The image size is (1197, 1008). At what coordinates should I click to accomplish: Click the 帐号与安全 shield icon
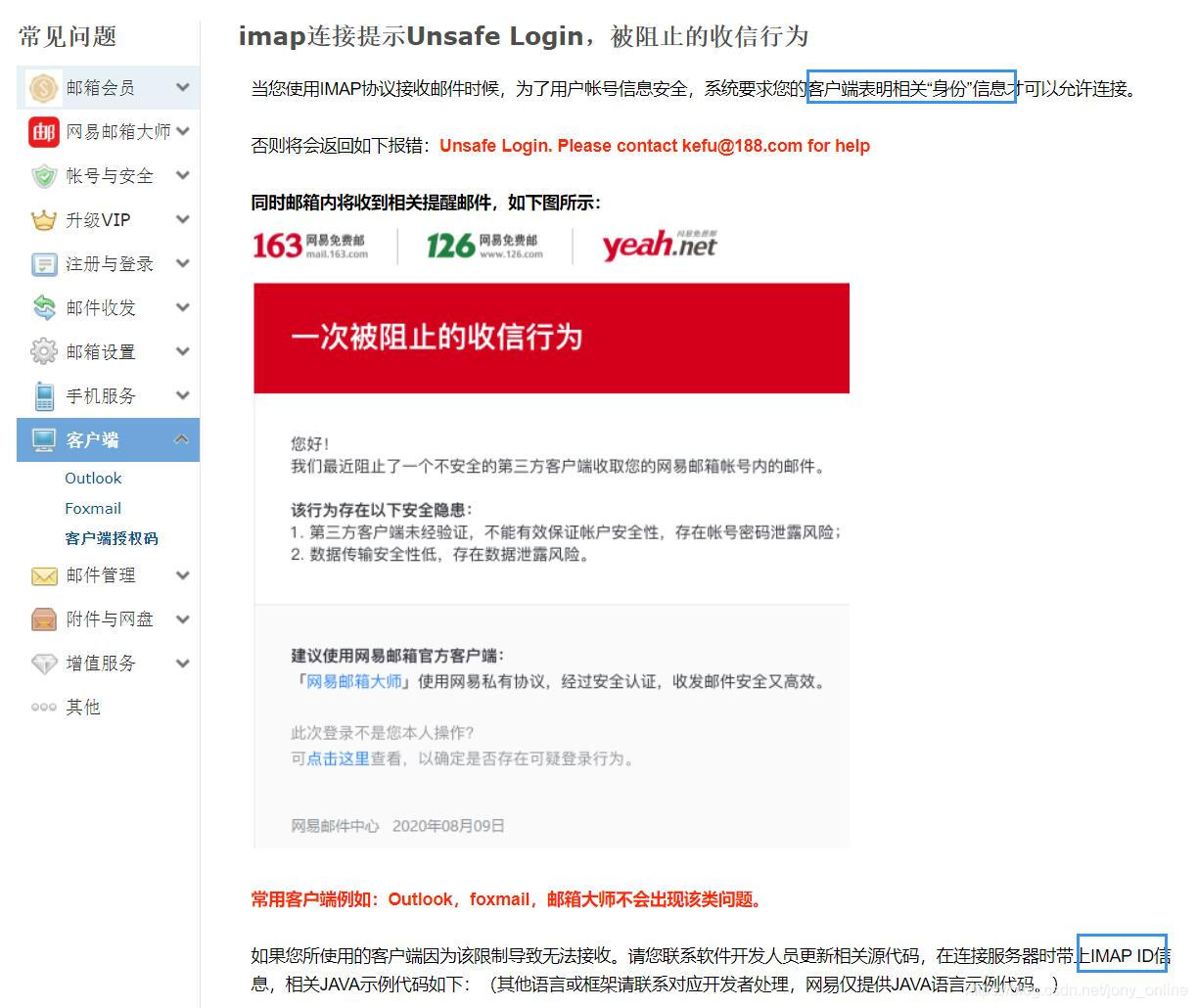click(44, 176)
